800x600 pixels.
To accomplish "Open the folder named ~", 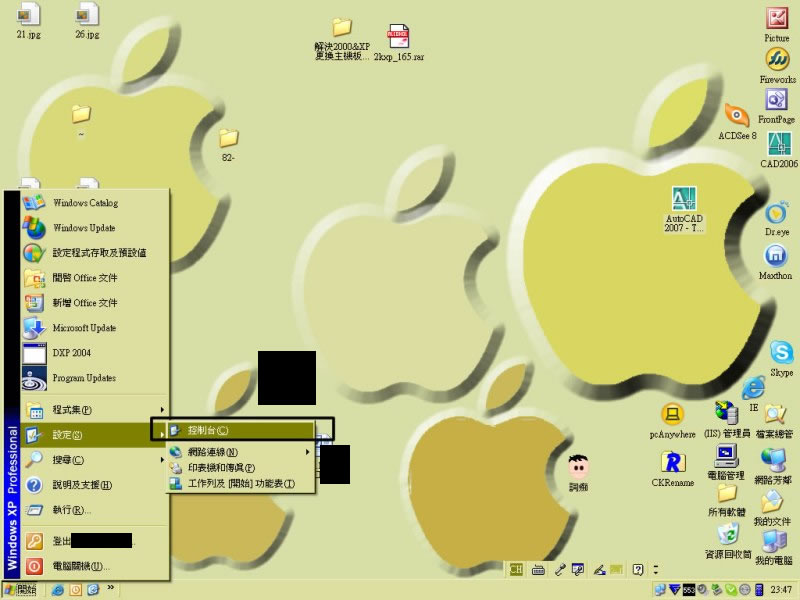I will point(81,121).
